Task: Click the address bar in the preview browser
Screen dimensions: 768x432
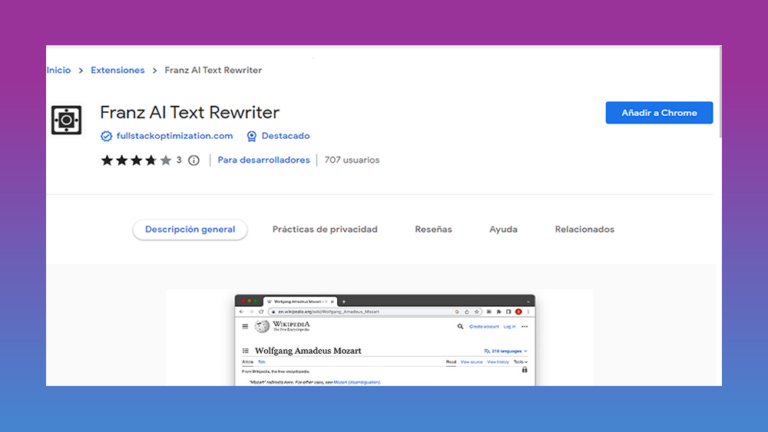Action: pos(376,312)
